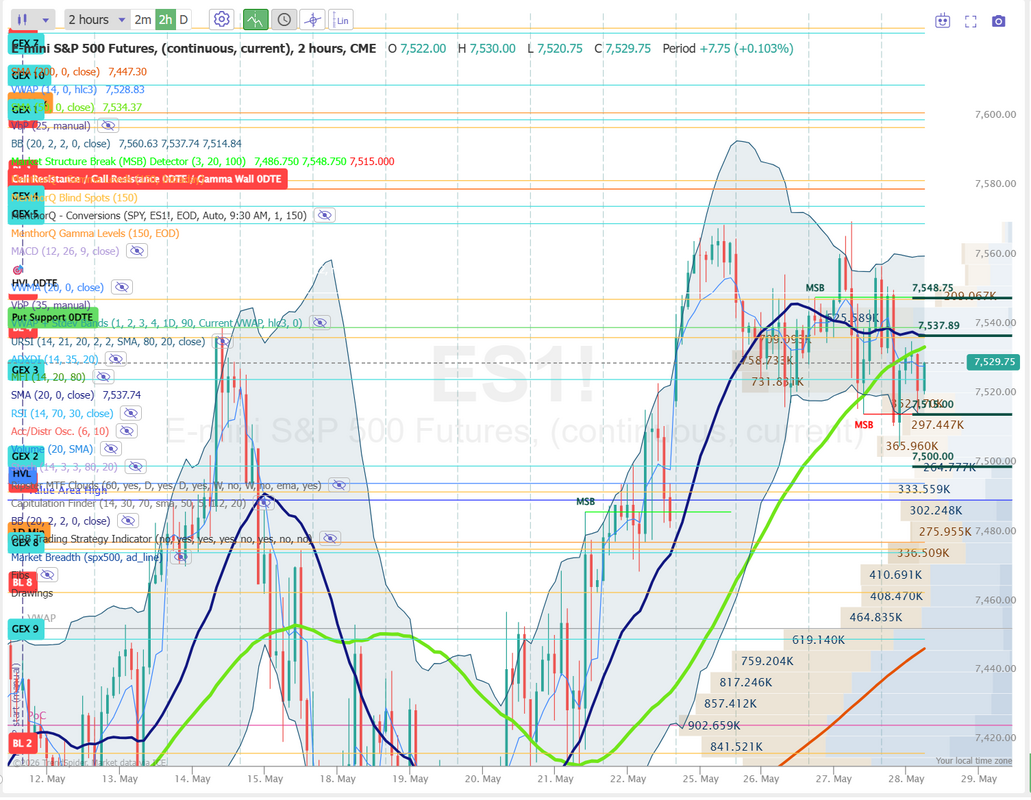Show the URSI indicator via eye icon
The width and height of the screenshot is (1031, 800).
(222, 341)
